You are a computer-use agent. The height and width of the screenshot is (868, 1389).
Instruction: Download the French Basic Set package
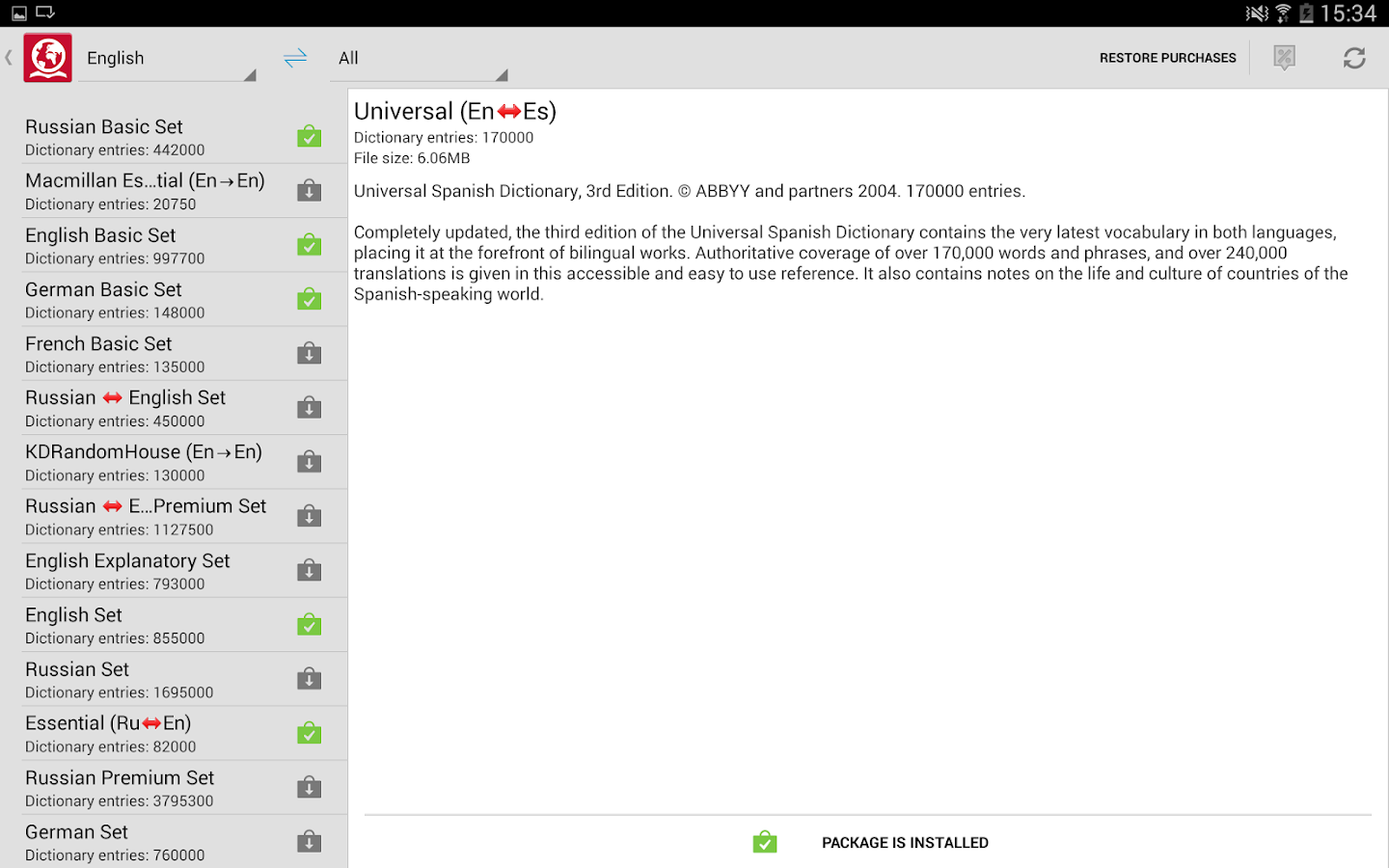coord(309,353)
